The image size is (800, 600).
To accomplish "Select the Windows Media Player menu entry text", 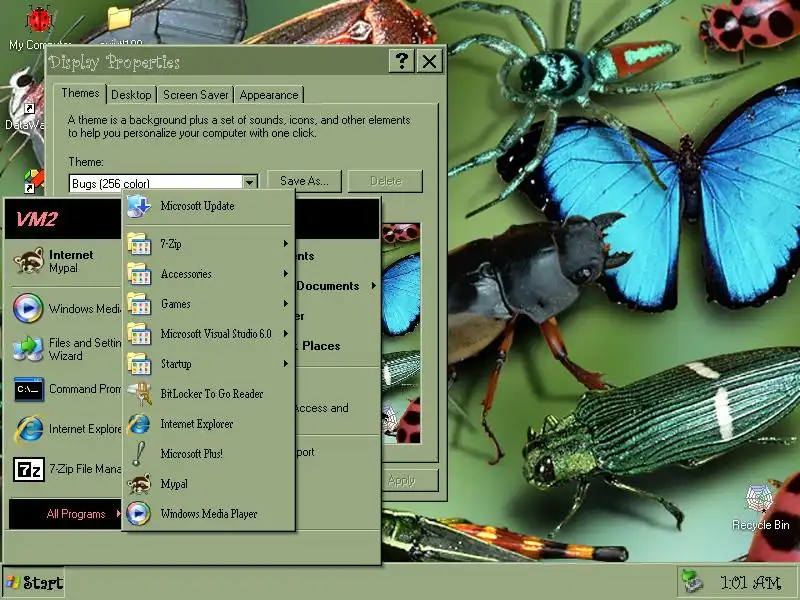I will (209, 514).
